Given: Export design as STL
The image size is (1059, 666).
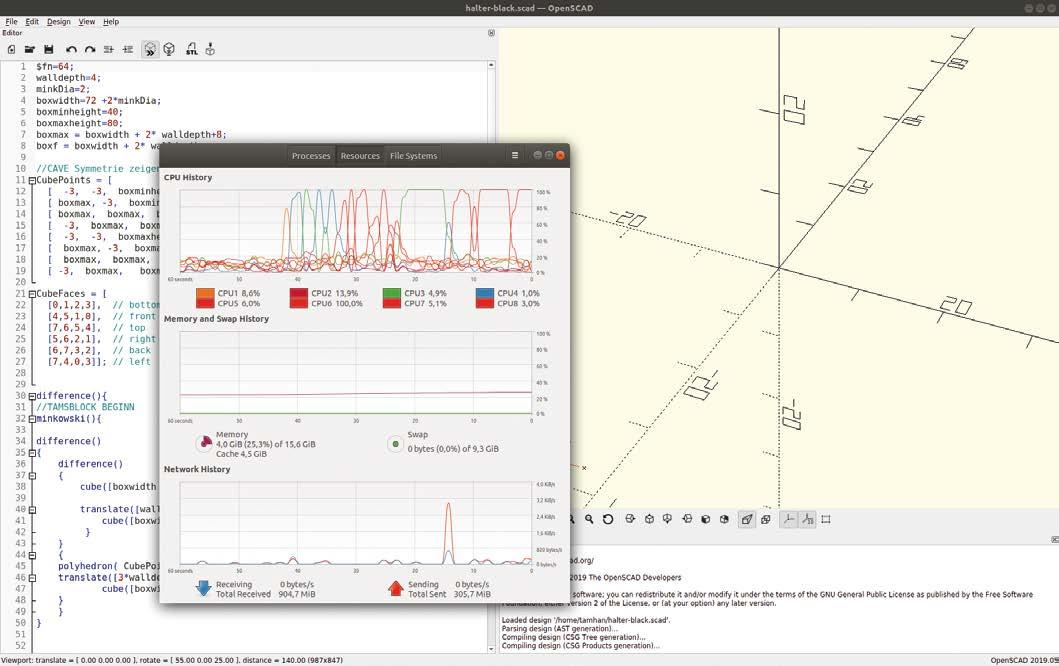Looking at the screenshot, I should point(192,49).
